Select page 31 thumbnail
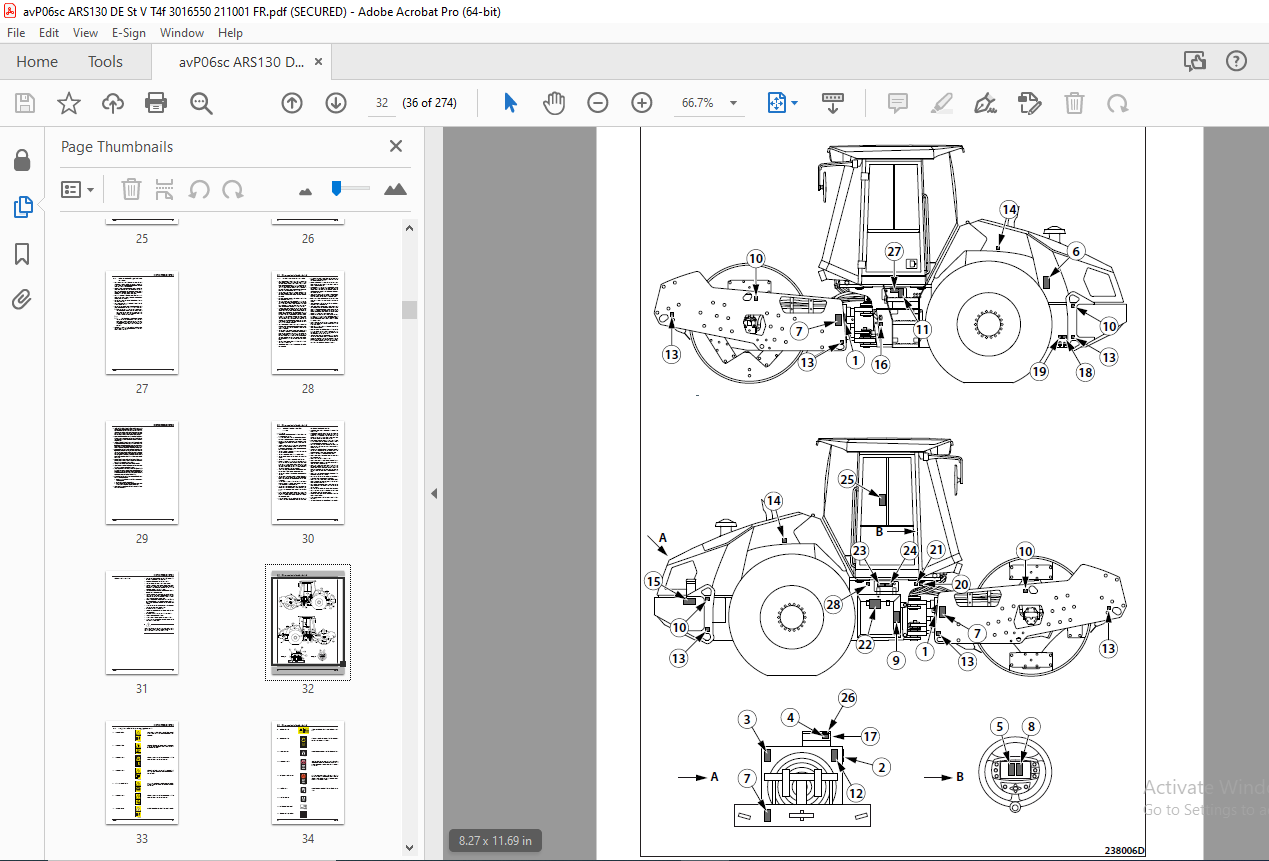1269x861 pixels. point(142,623)
